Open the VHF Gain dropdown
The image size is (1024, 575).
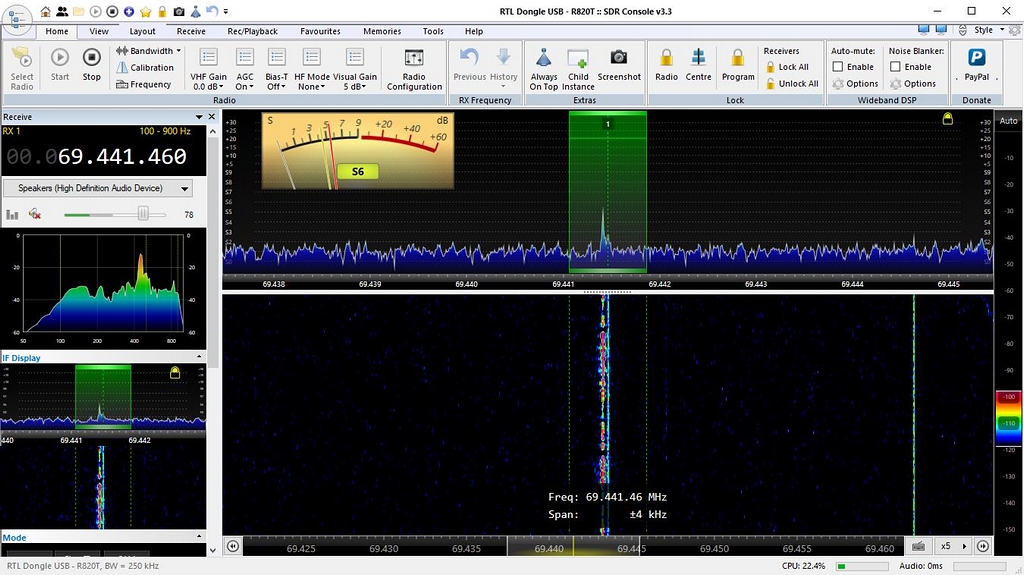click(x=209, y=67)
